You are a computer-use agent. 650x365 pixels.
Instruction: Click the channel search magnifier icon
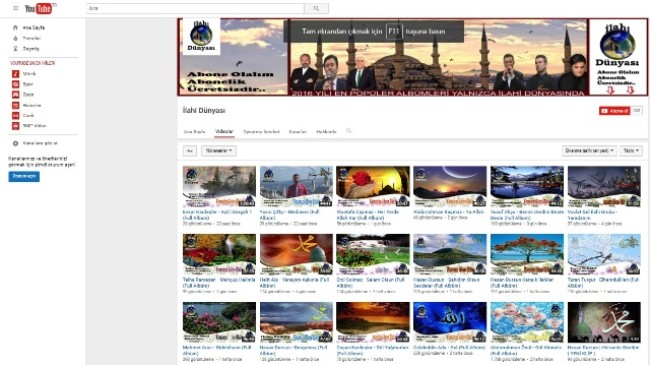tap(349, 131)
